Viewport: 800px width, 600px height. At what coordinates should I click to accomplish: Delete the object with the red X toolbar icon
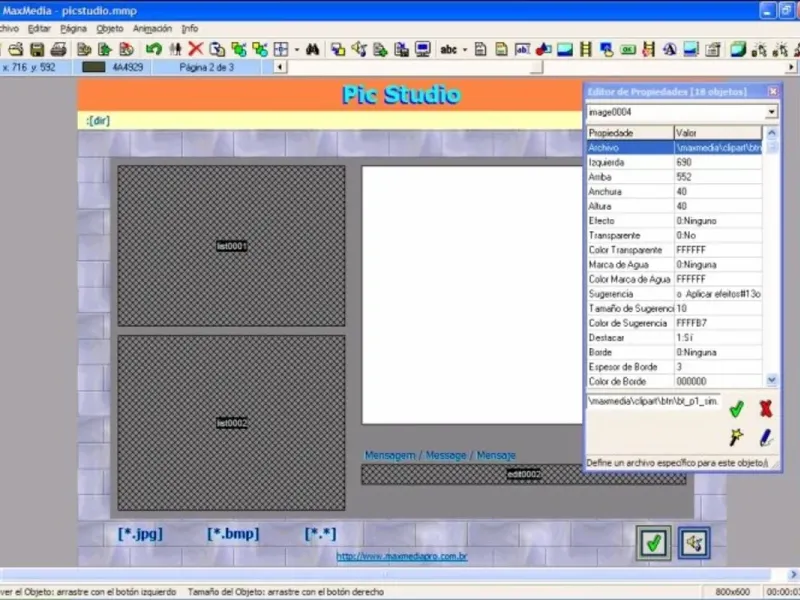(195, 49)
